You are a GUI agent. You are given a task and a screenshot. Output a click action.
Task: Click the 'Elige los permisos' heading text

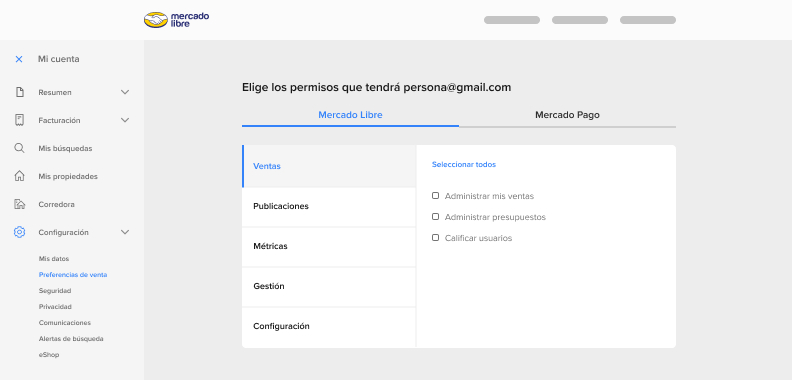click(376, 87)
